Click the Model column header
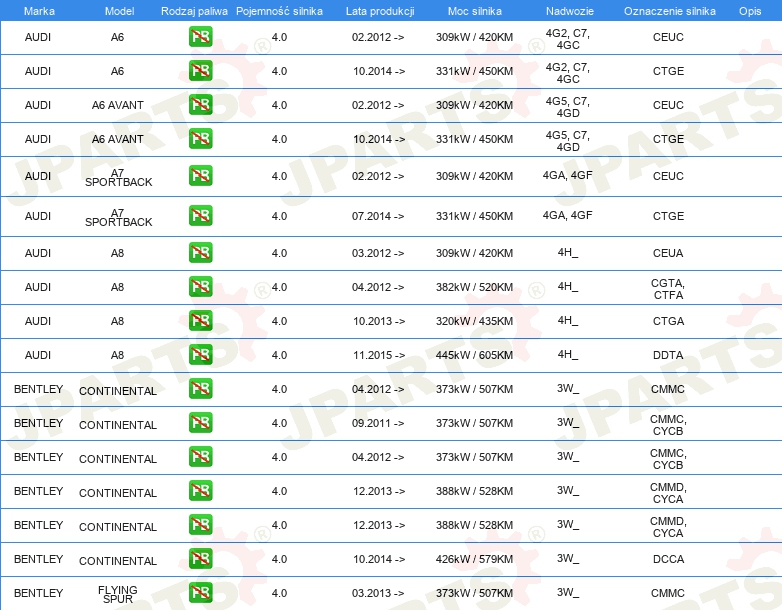The width and height of the screenshot is (782, 610). coord(119,11)
